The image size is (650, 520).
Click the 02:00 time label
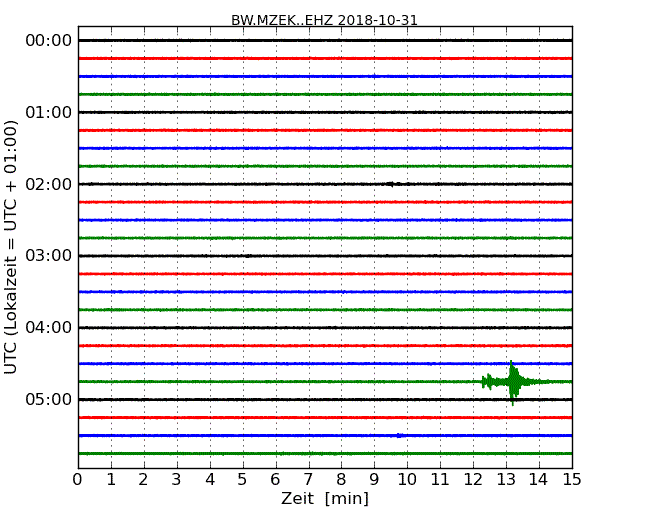click(47, 184)
